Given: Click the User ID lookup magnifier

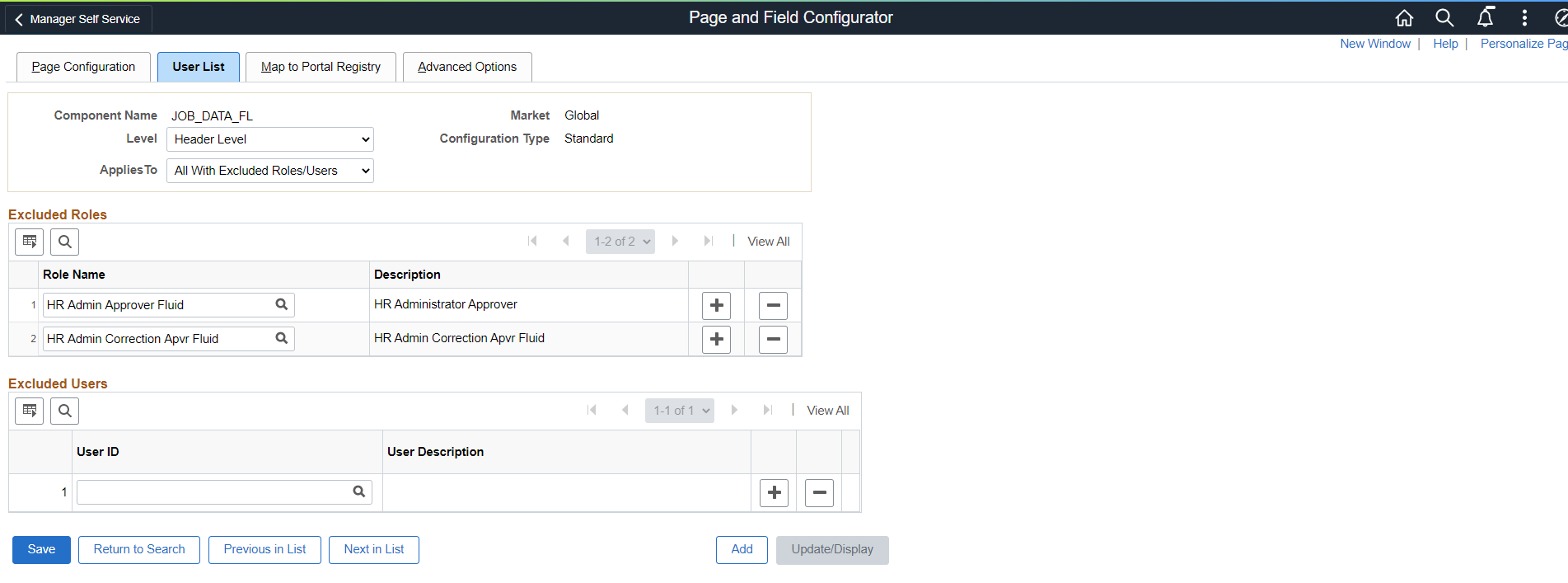Looking at the screenshot, I should (x=359, y=491).
